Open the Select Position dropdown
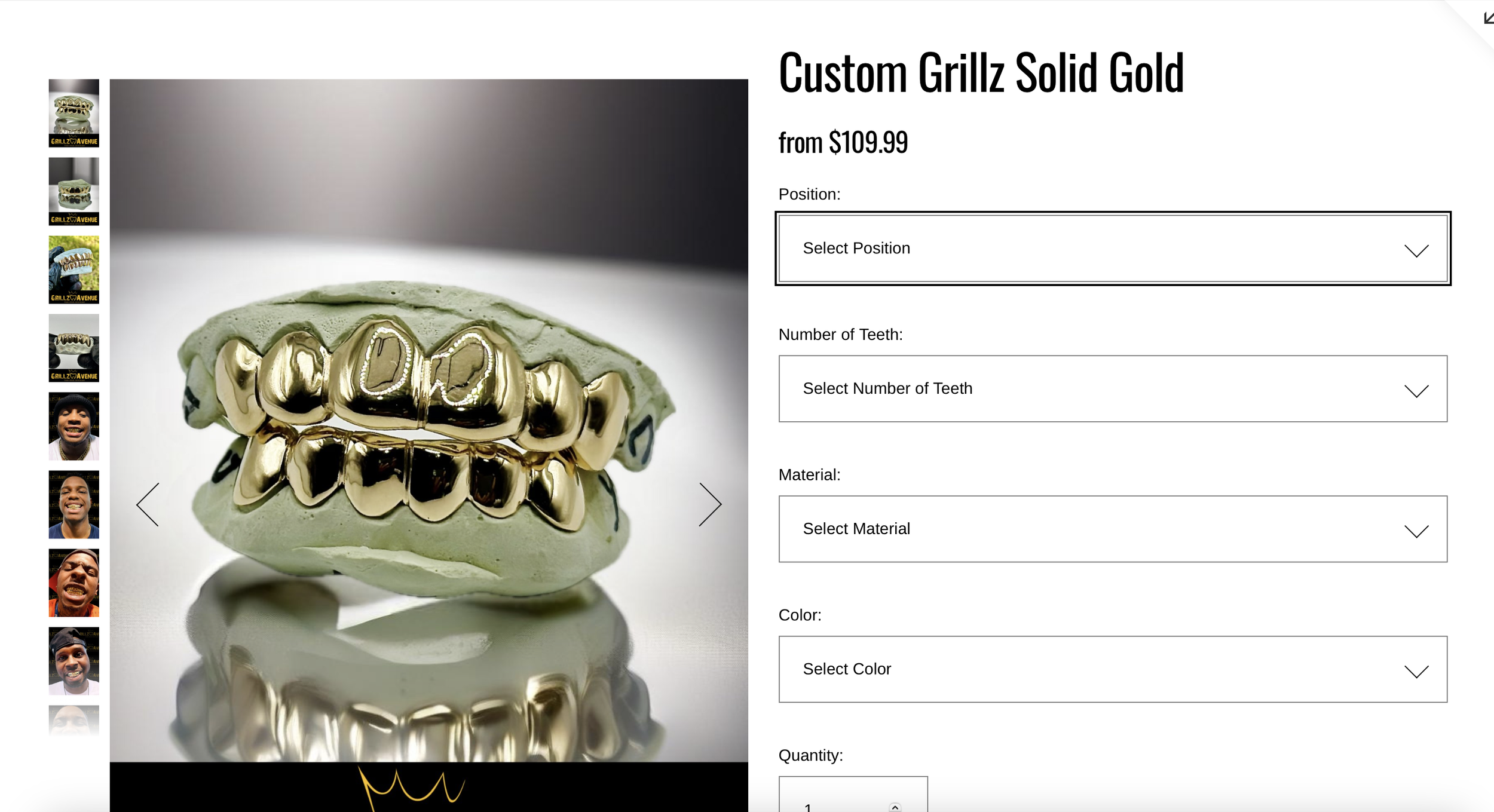 pos(1113,249)
